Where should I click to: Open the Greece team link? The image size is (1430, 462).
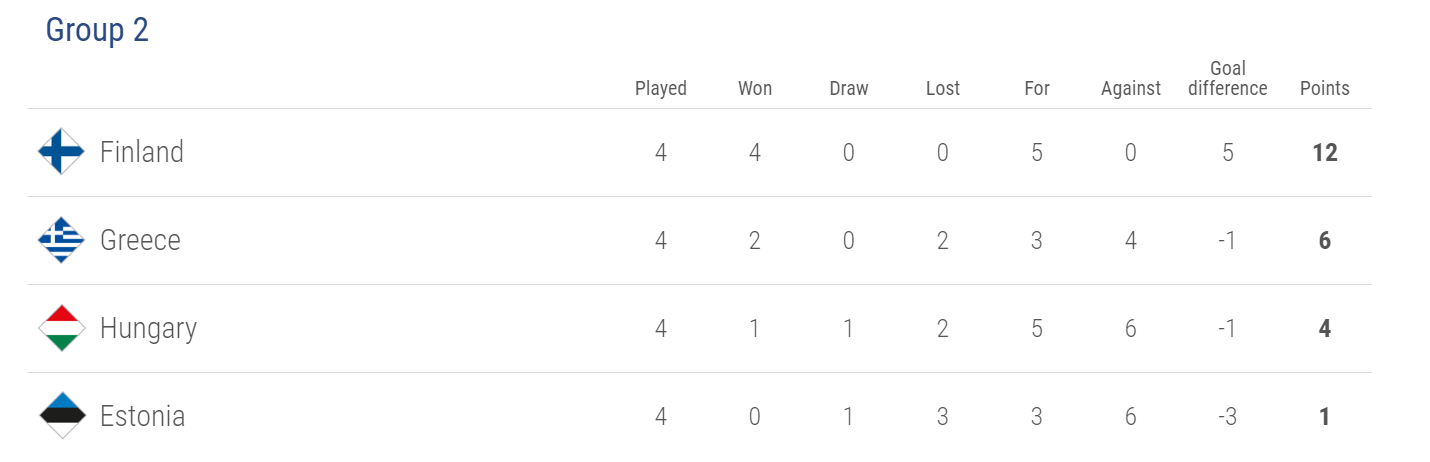click(140, 240)
